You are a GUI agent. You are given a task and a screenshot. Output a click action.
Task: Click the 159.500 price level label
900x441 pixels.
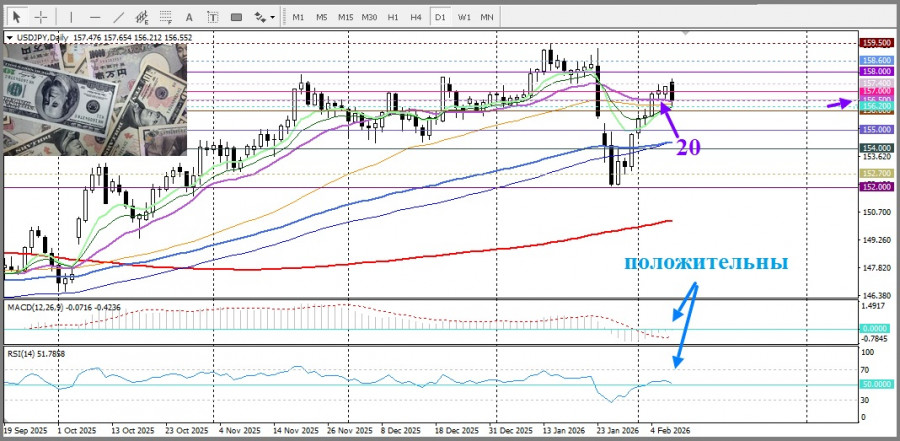pyautogui.click(x=876, y=43)
